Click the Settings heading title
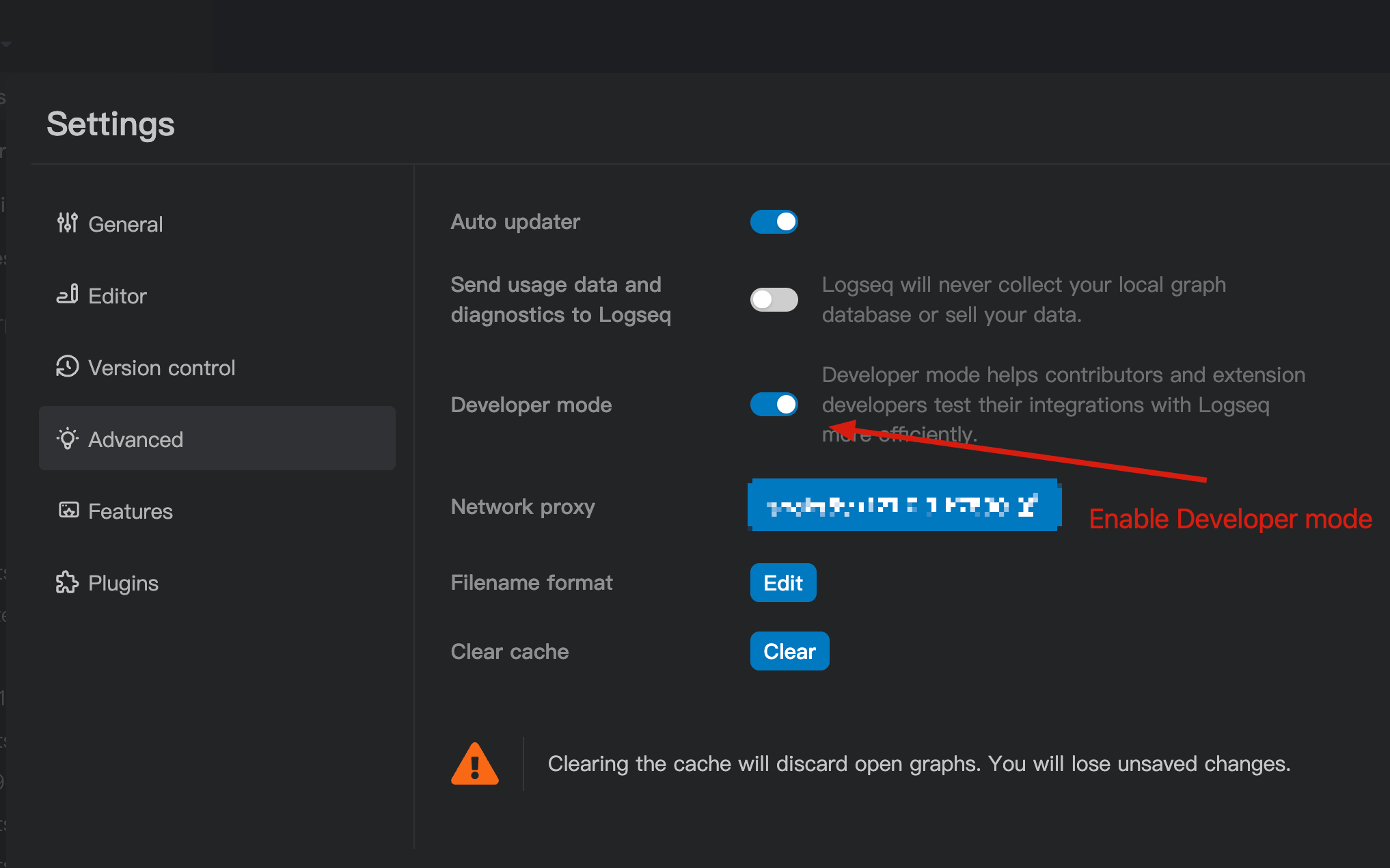The image size is (1390, 868). coord(111,124)
